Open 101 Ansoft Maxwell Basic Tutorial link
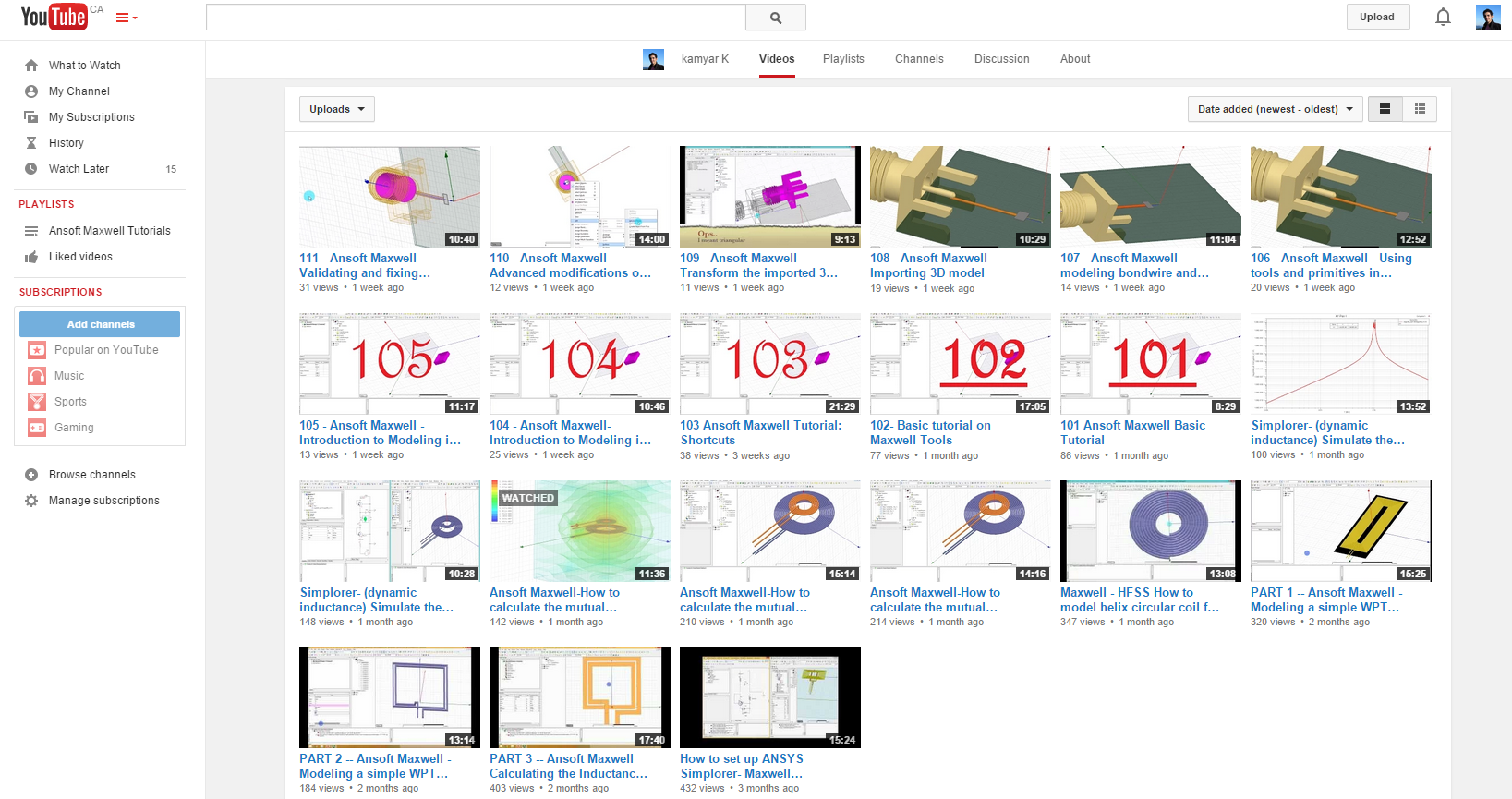The width and height of the screenshot is (1512, 799). click(1132, 432)
